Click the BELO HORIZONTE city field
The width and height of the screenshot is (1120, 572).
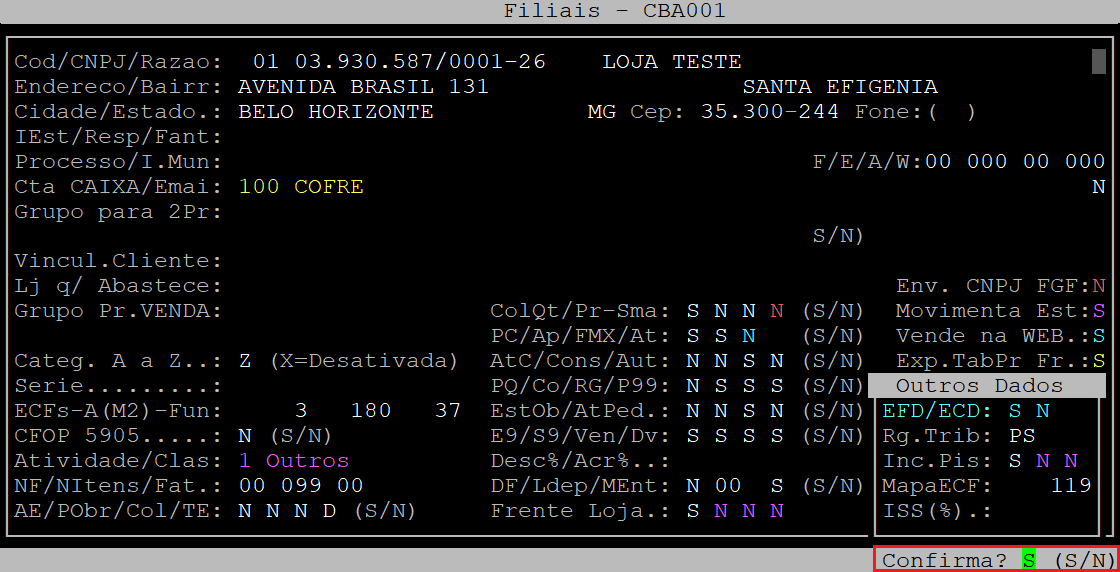pyautogui.click(x=336, y=112)
